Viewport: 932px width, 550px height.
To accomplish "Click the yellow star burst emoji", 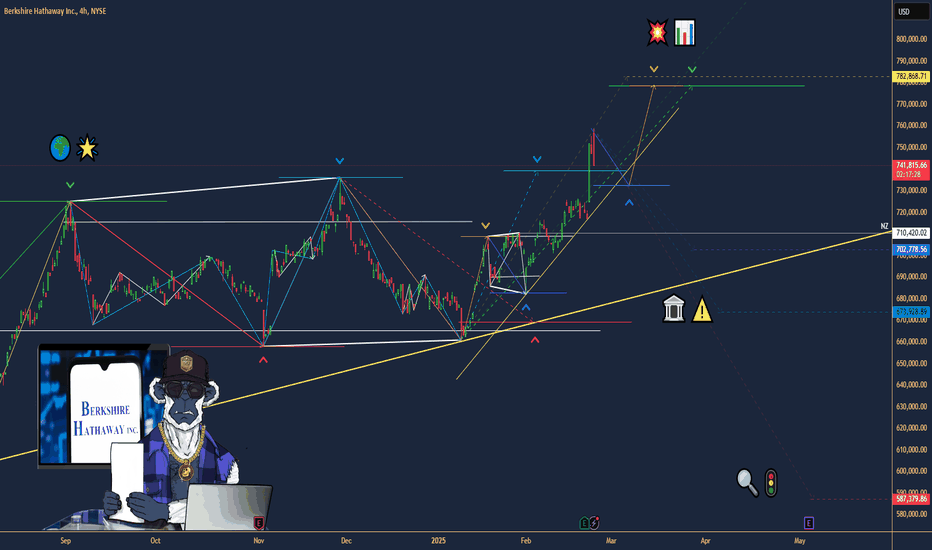I will [87, 148].
